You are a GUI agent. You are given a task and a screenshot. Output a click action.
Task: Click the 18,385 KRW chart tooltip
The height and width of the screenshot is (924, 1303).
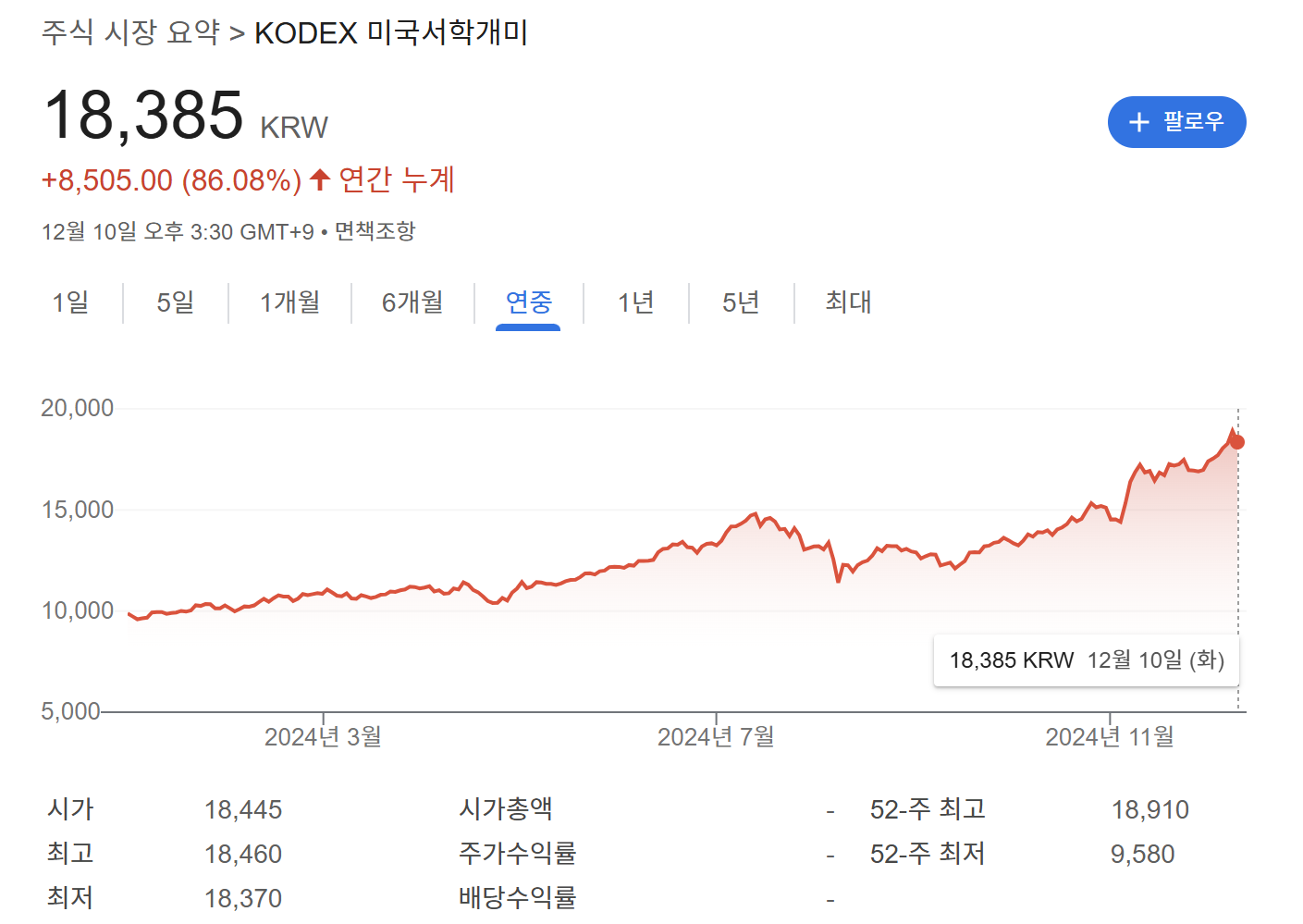pyautogui.click(x=1086, y=660)
